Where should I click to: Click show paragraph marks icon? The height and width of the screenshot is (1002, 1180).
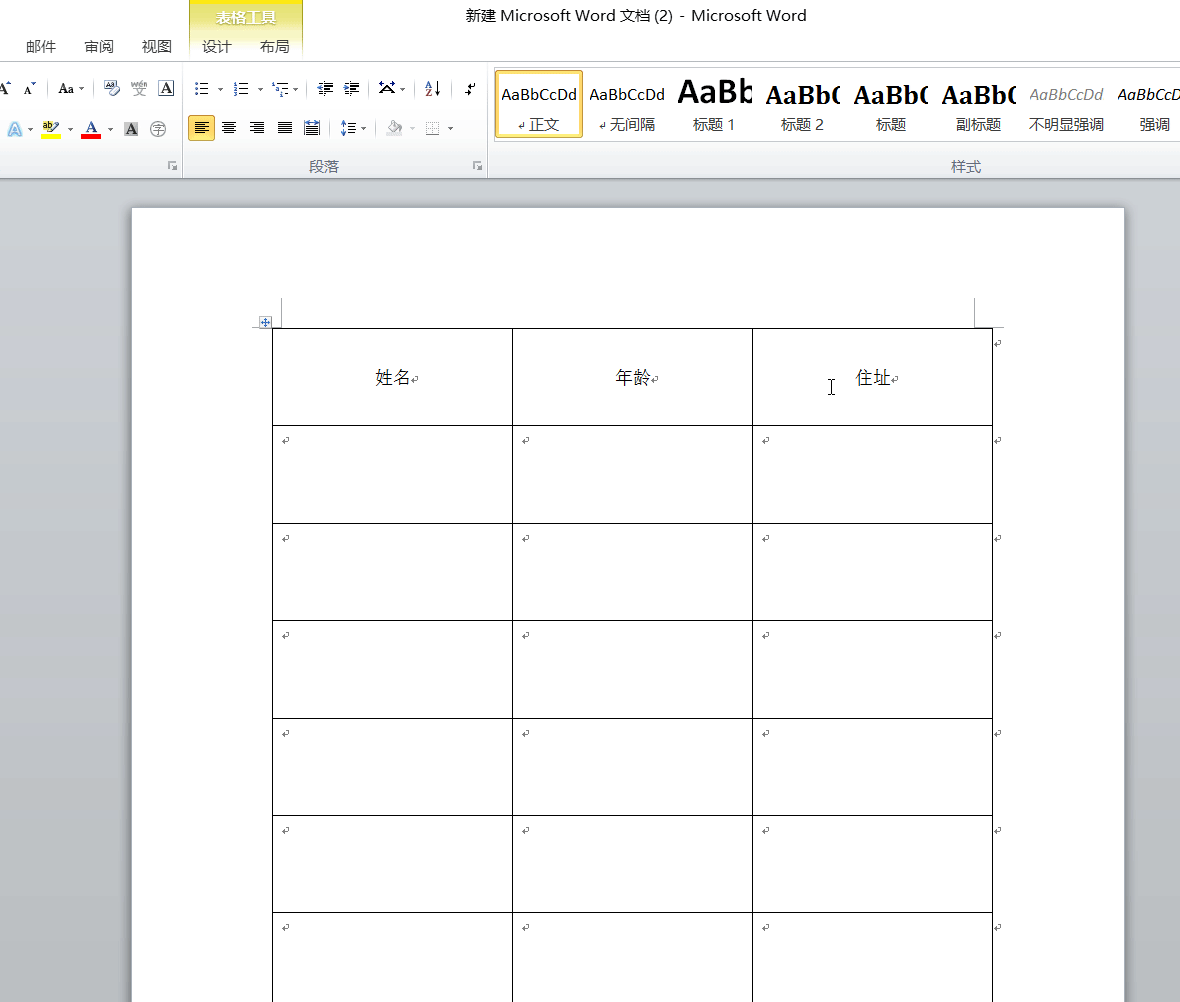(470, 89)
